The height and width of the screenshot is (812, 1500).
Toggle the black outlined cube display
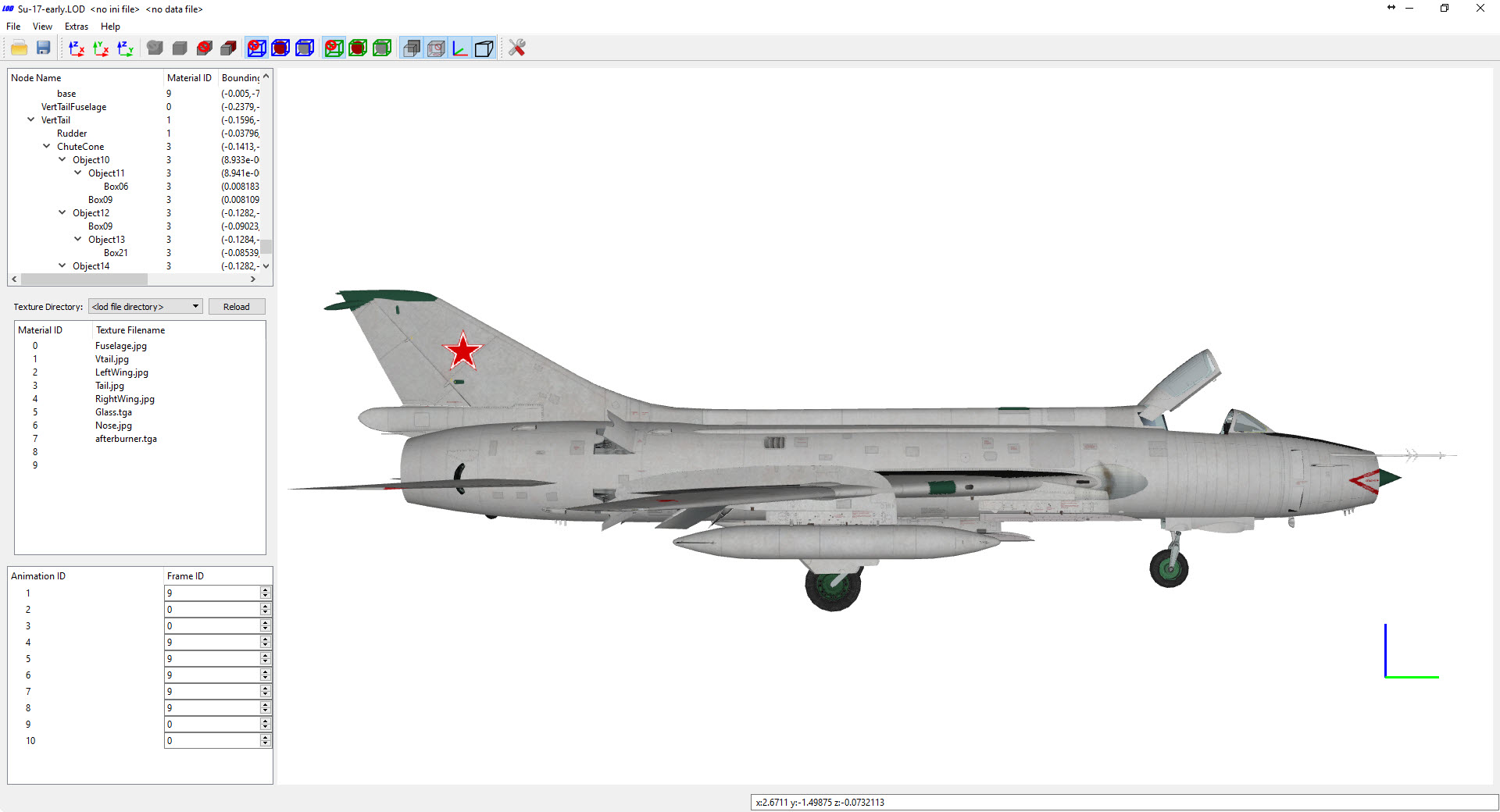[484, 48]
